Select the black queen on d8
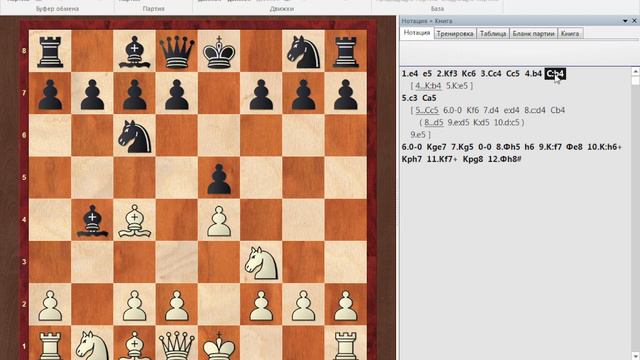Viewport: 640px width, 360px height. pos(177,51)
